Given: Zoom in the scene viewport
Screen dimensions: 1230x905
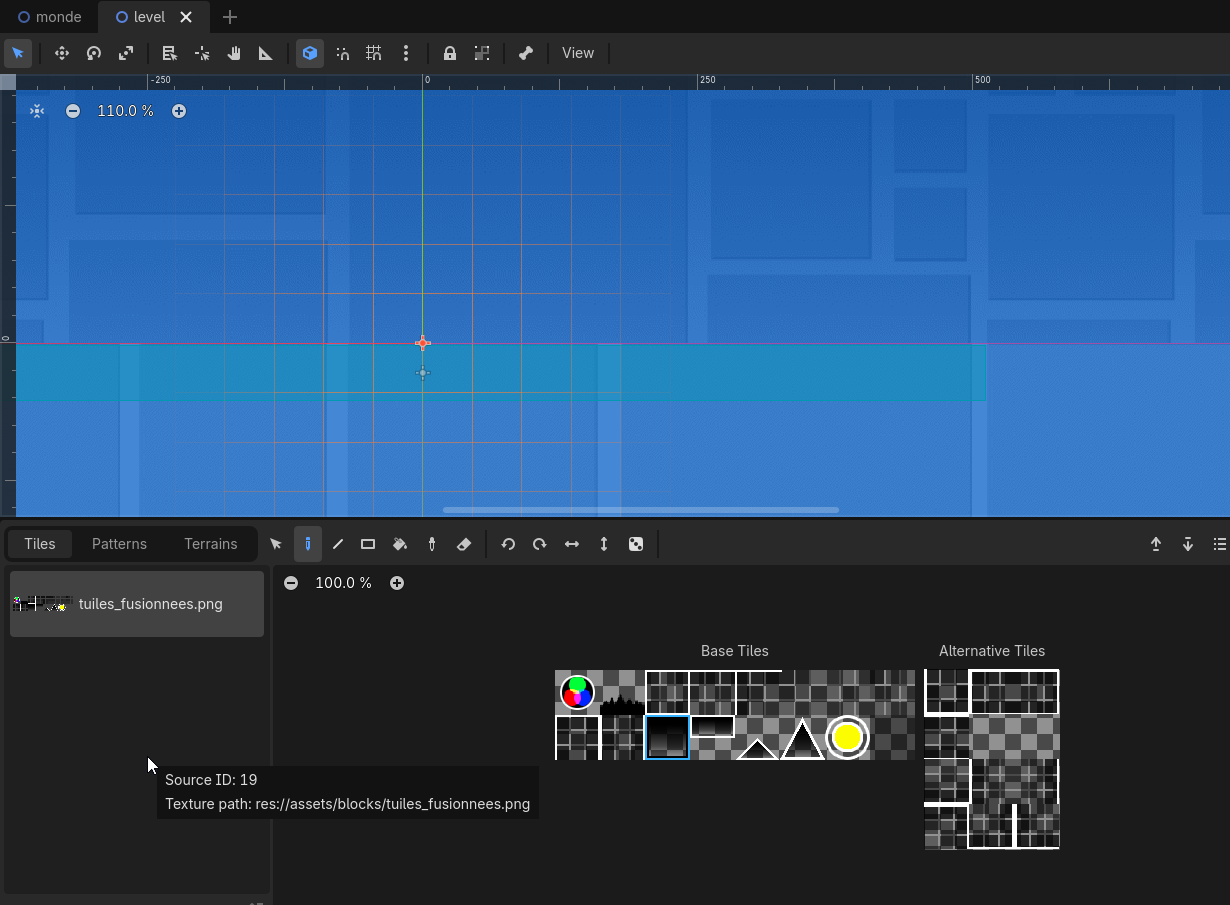Looking at the screenshot, I should [179, 111].
